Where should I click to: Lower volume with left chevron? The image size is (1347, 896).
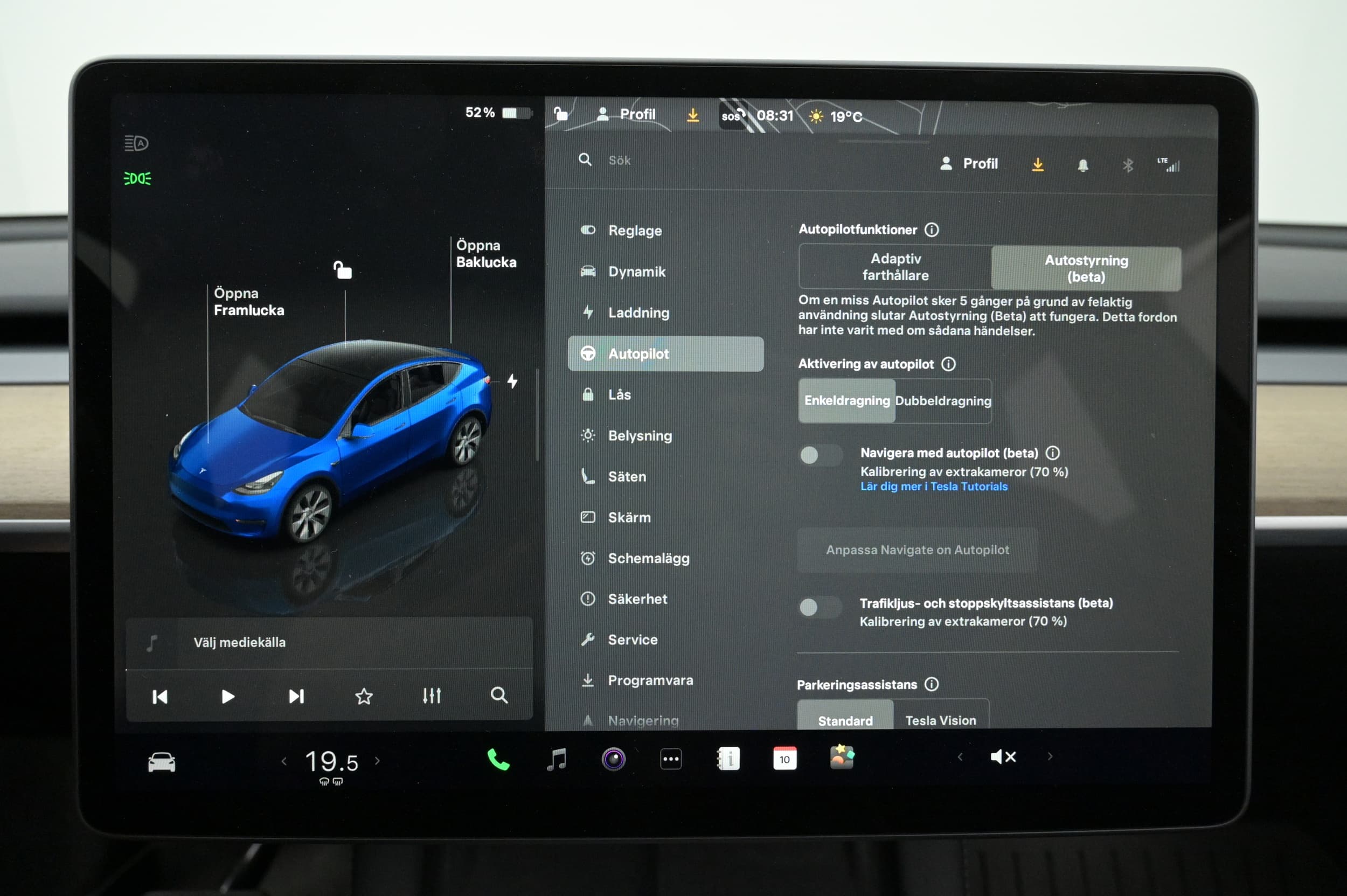(x=960, y=756)
